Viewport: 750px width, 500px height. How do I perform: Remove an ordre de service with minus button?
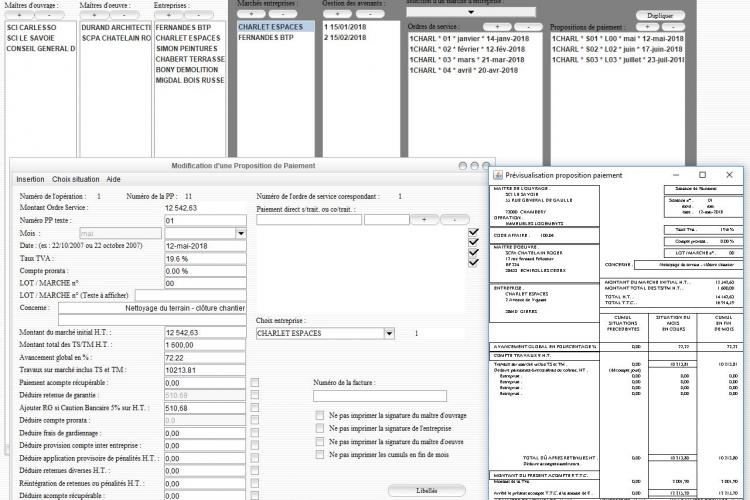(x=528, y=27)
